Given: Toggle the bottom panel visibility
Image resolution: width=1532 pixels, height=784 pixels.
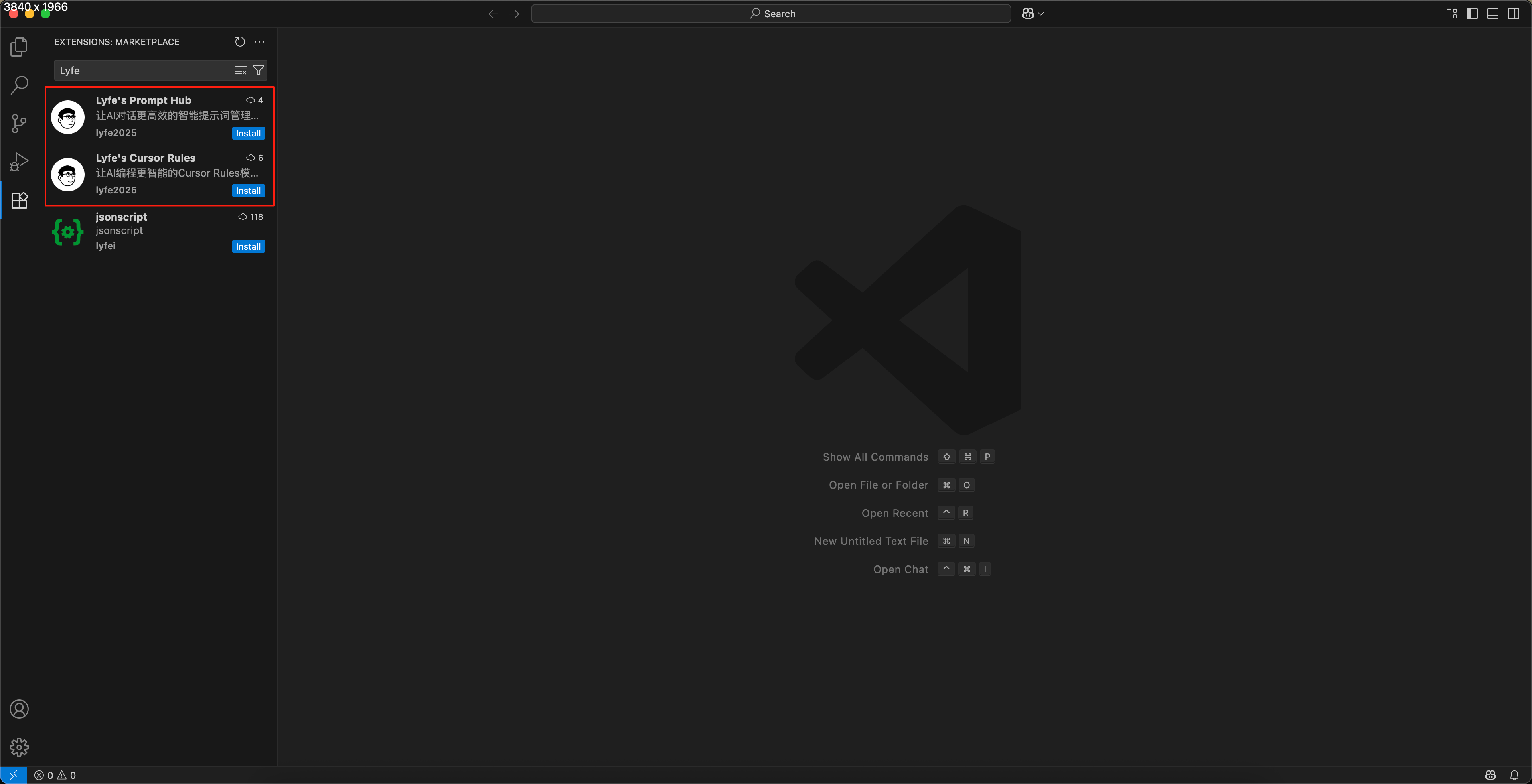Looking at the screenshot, I should 1493,14.
